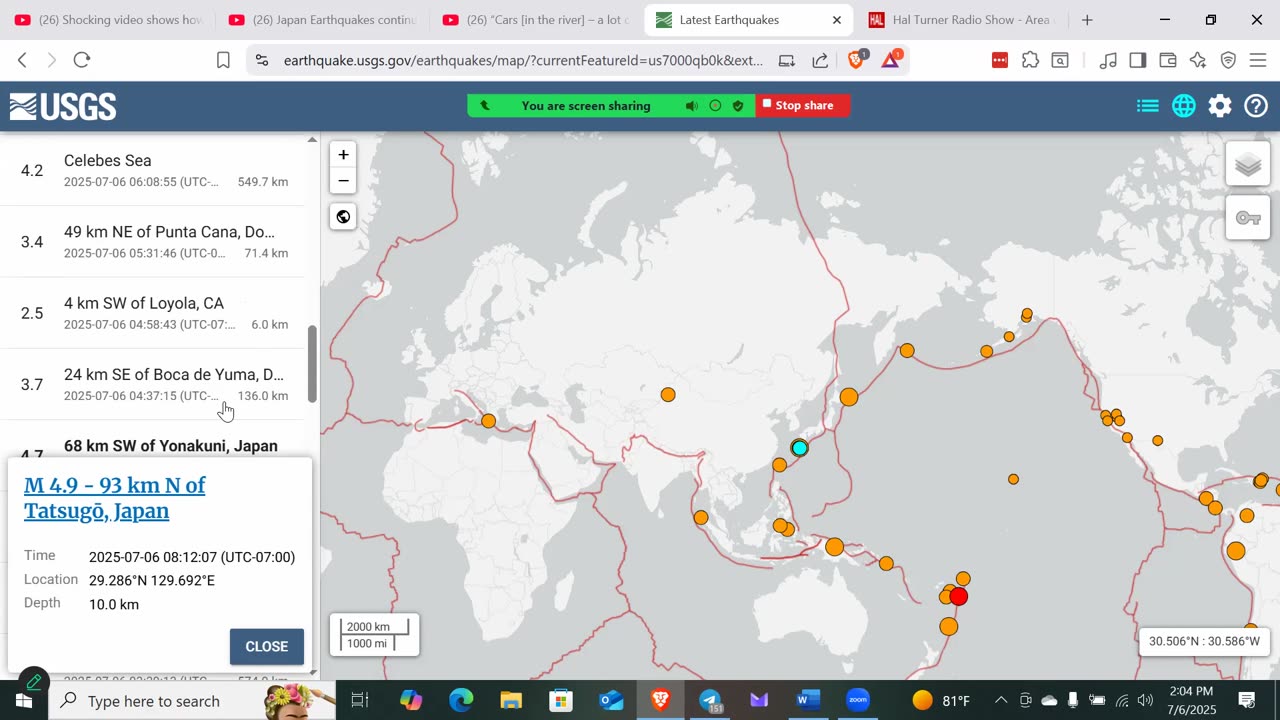The height and width of the screenshot is (720, 1280).
Task: Open the Windows Start menu
Action: pos(24,701)
